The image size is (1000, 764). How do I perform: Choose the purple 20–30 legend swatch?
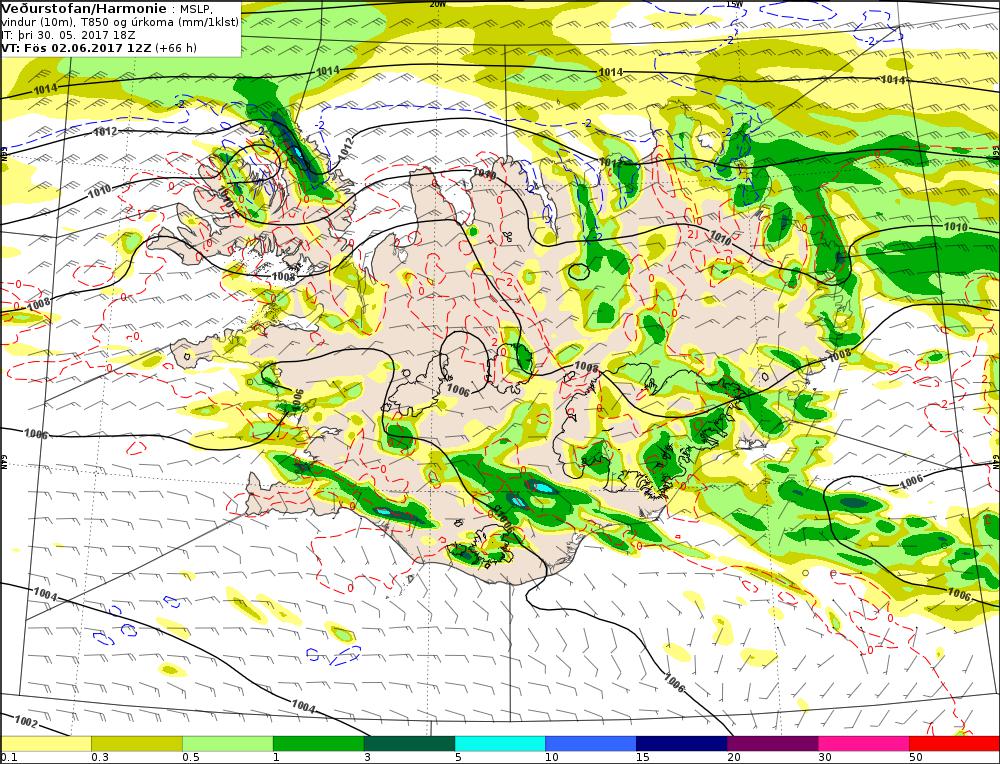[x=772, y=743]
